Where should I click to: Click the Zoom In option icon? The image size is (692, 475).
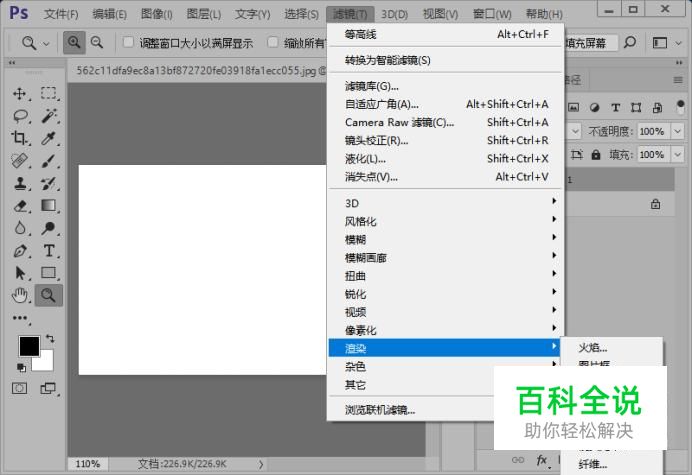(x=74, y=42)
